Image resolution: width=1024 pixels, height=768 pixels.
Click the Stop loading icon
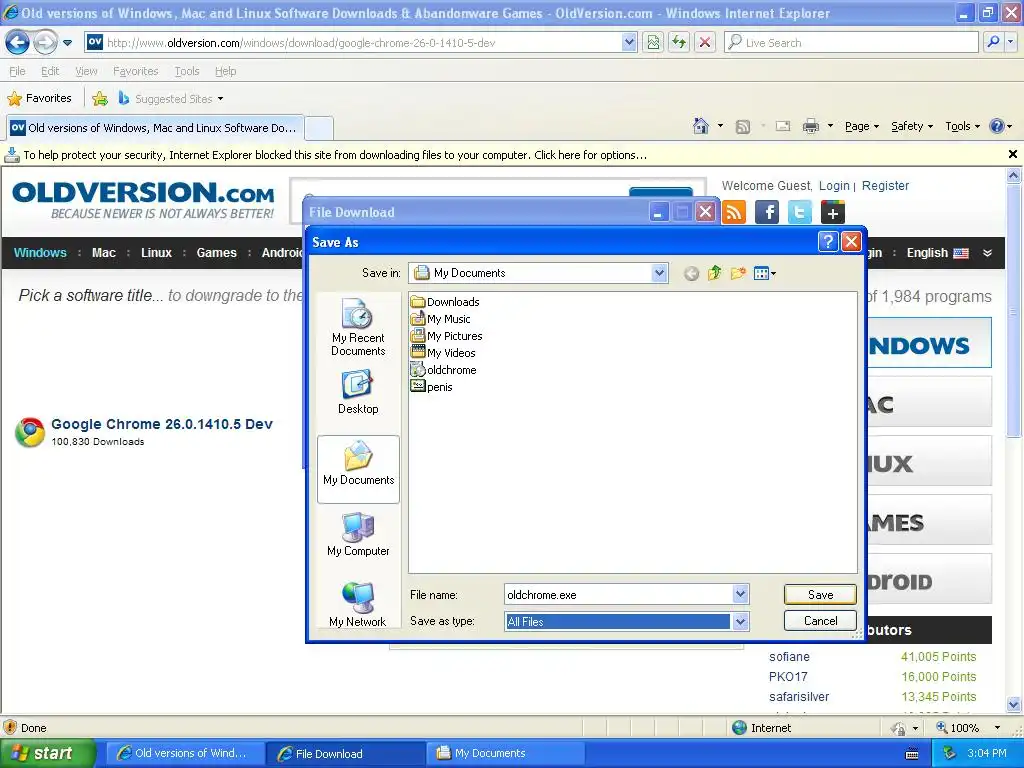[705, 42]
